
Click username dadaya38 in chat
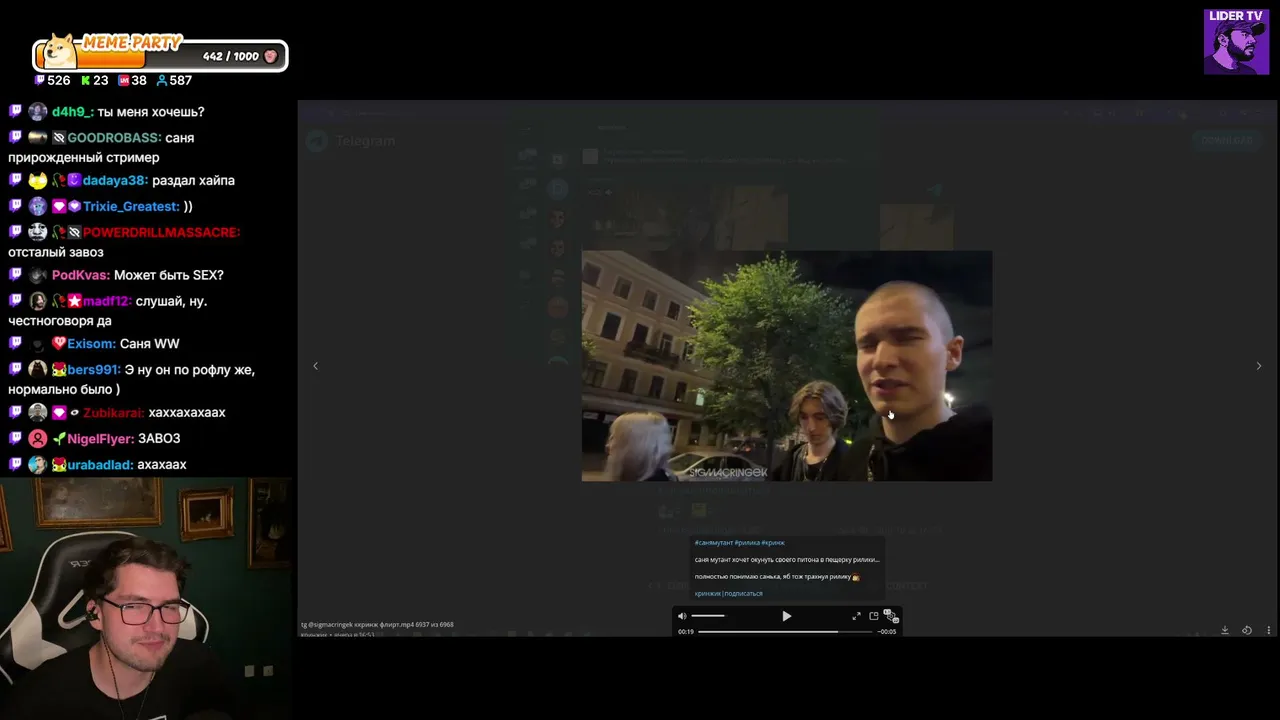tap(115, 181)
